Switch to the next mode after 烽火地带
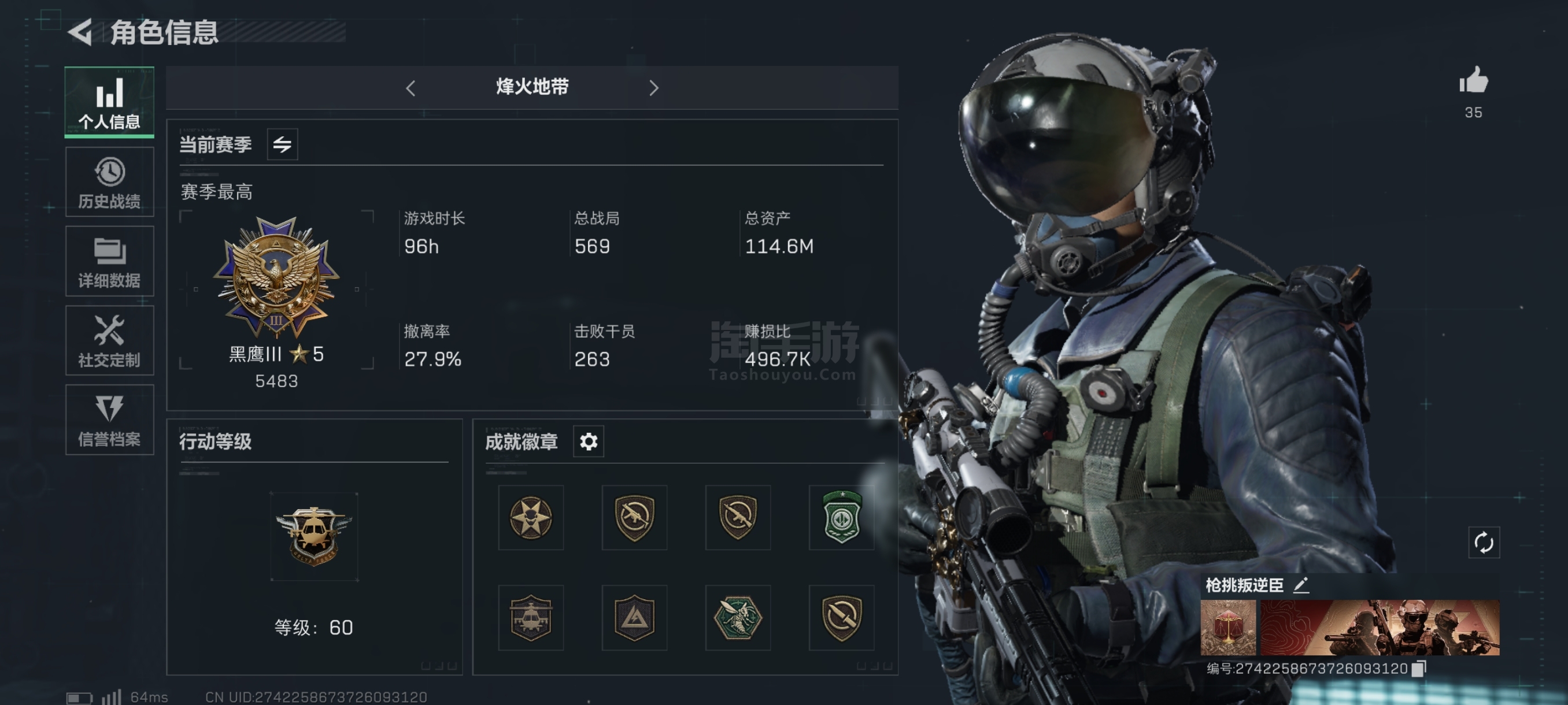 click(654, 88)
